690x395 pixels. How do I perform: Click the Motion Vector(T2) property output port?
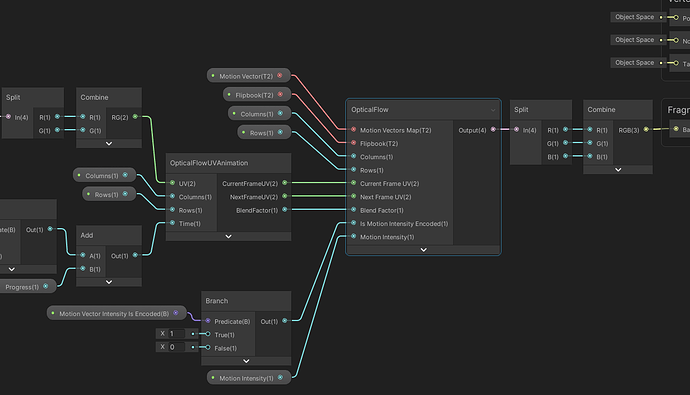click(x=280, y=76)
